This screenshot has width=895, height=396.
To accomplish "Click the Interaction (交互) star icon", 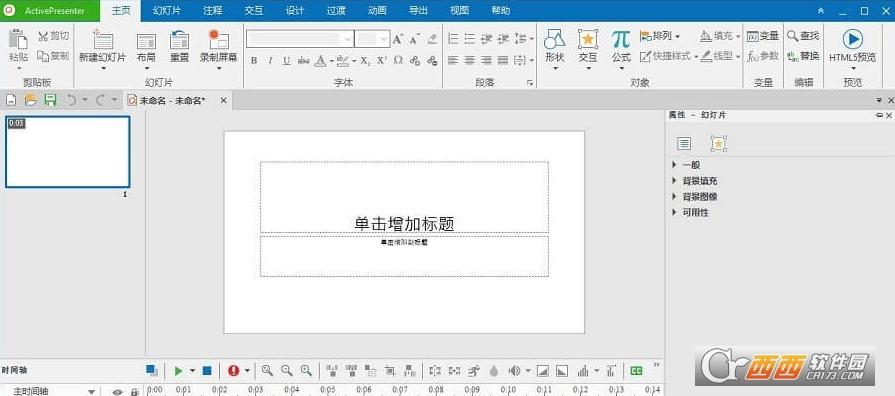I will point(587,40).
